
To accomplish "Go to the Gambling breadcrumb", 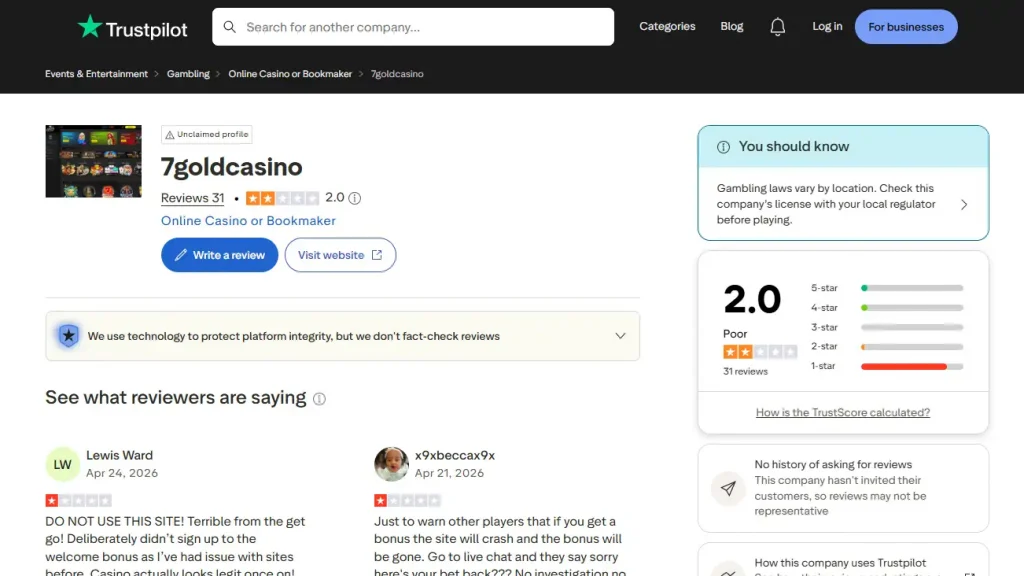I will 188,74.
